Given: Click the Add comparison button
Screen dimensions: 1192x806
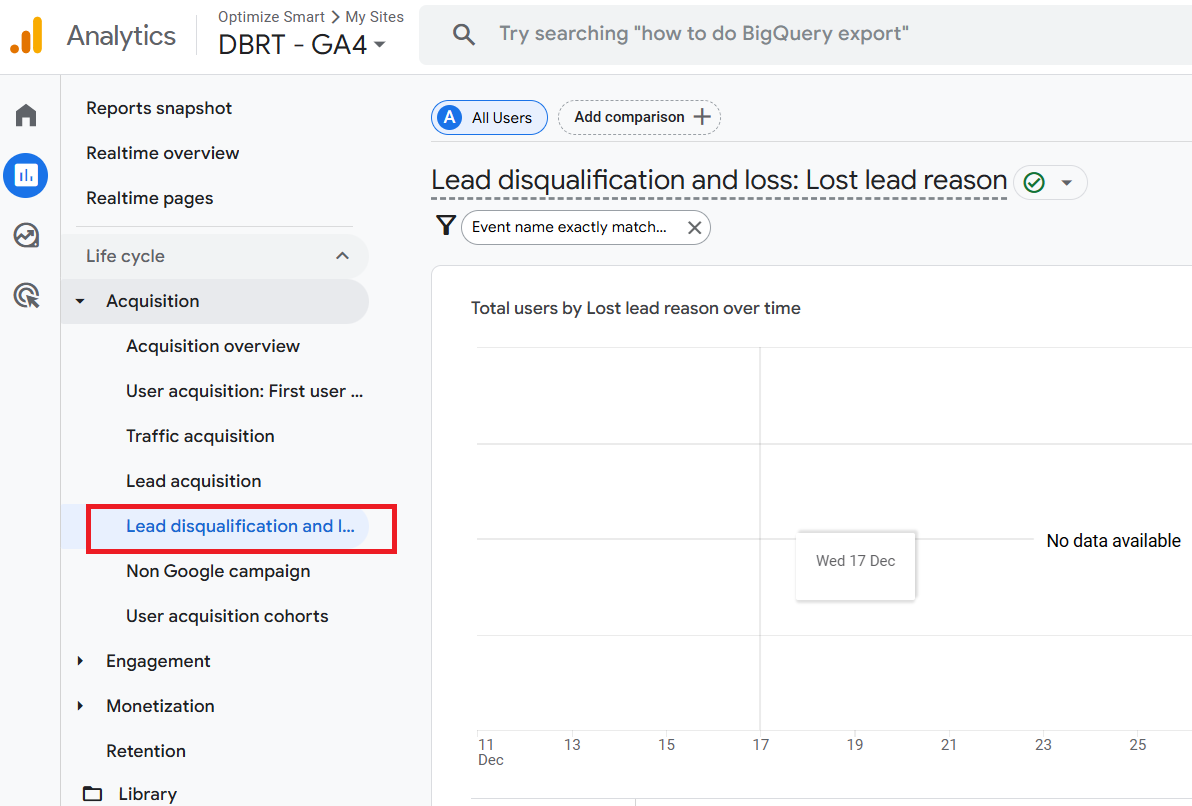Looking at the screenshot, I should (640, 117).
